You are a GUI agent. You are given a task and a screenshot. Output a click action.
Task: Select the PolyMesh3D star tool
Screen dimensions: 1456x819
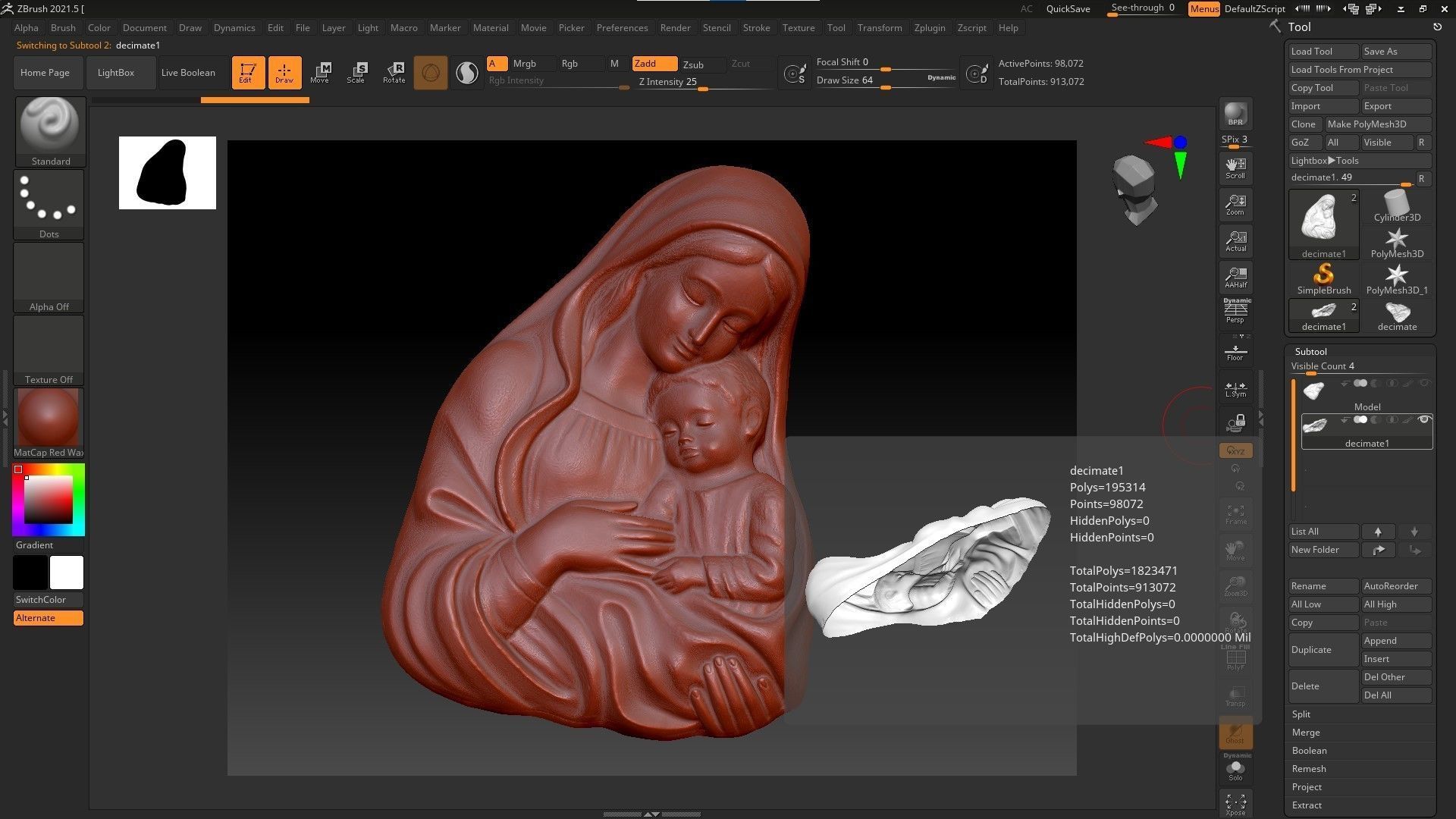click(1396, 242)
